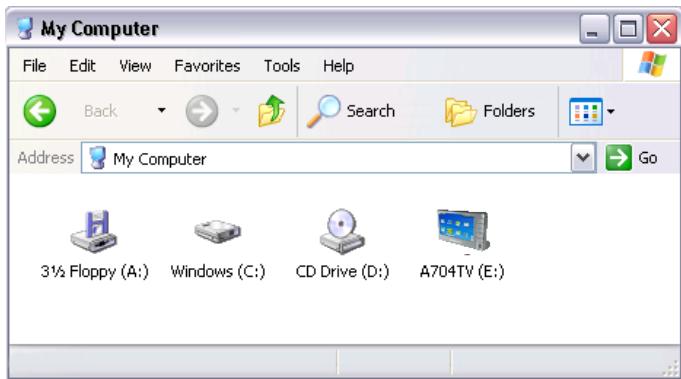Click the "Windows (C:)" label text
This screenshot has width=681, height=379.
[x=218, y=272]
